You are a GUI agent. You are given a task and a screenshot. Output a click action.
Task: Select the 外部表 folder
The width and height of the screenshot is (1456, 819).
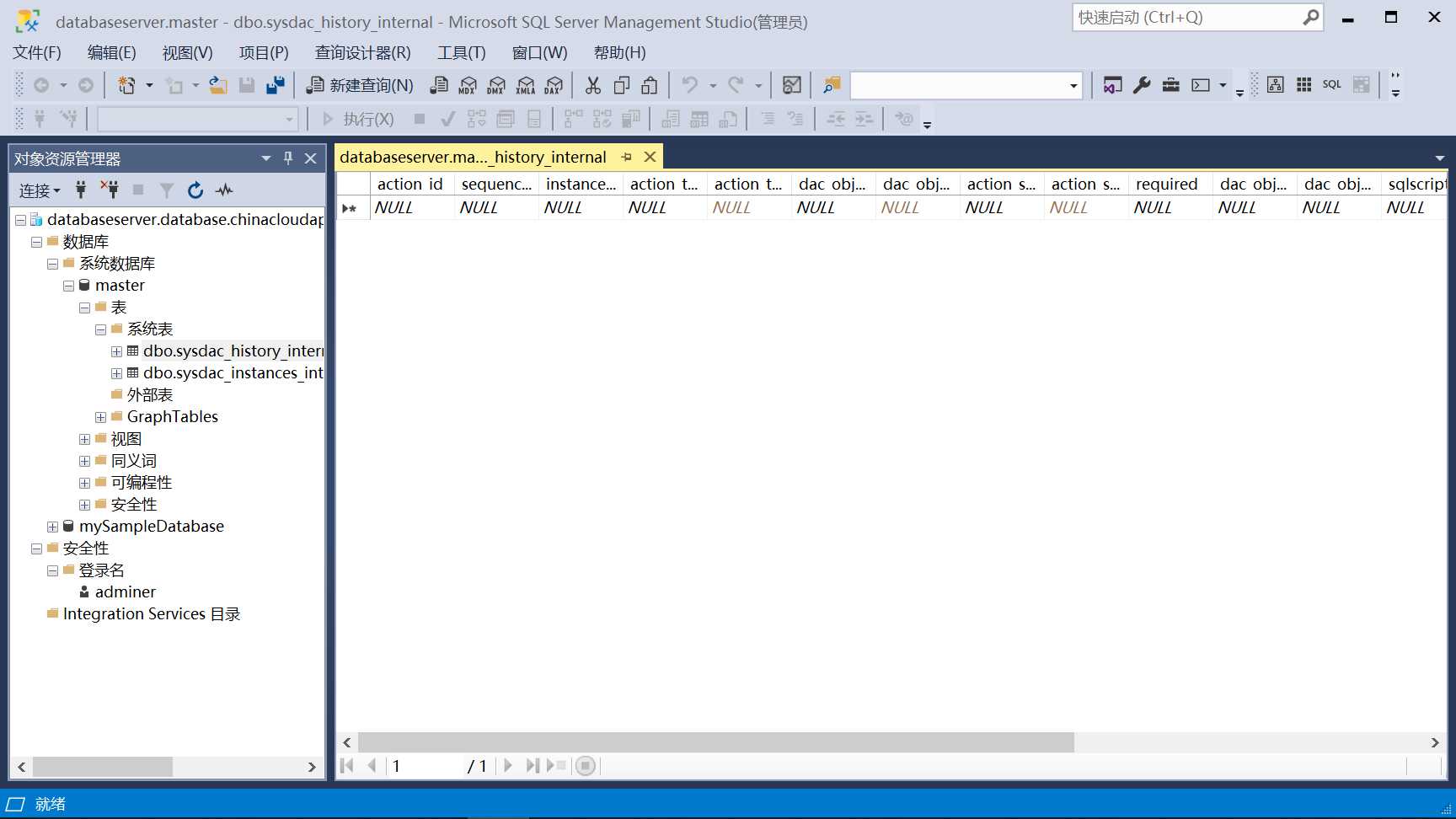(x=150, y=395)
